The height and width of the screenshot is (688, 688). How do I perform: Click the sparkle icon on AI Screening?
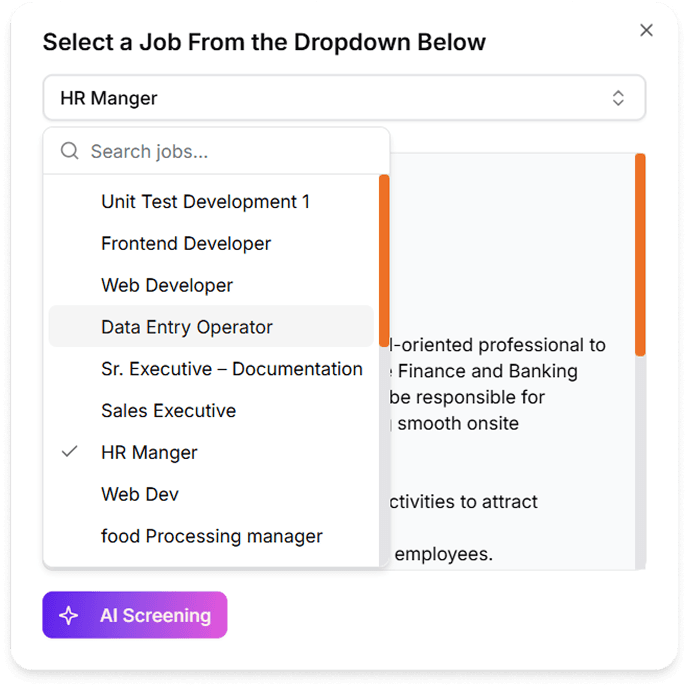pos(68,616)
